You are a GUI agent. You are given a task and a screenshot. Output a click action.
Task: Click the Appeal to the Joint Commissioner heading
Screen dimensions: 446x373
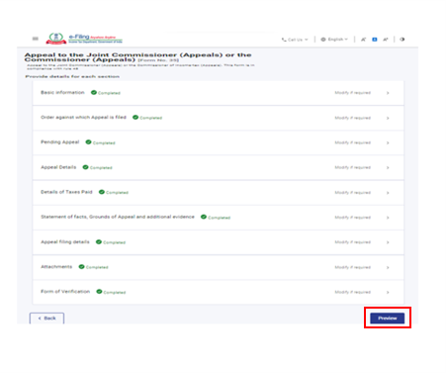pos(138,57)
